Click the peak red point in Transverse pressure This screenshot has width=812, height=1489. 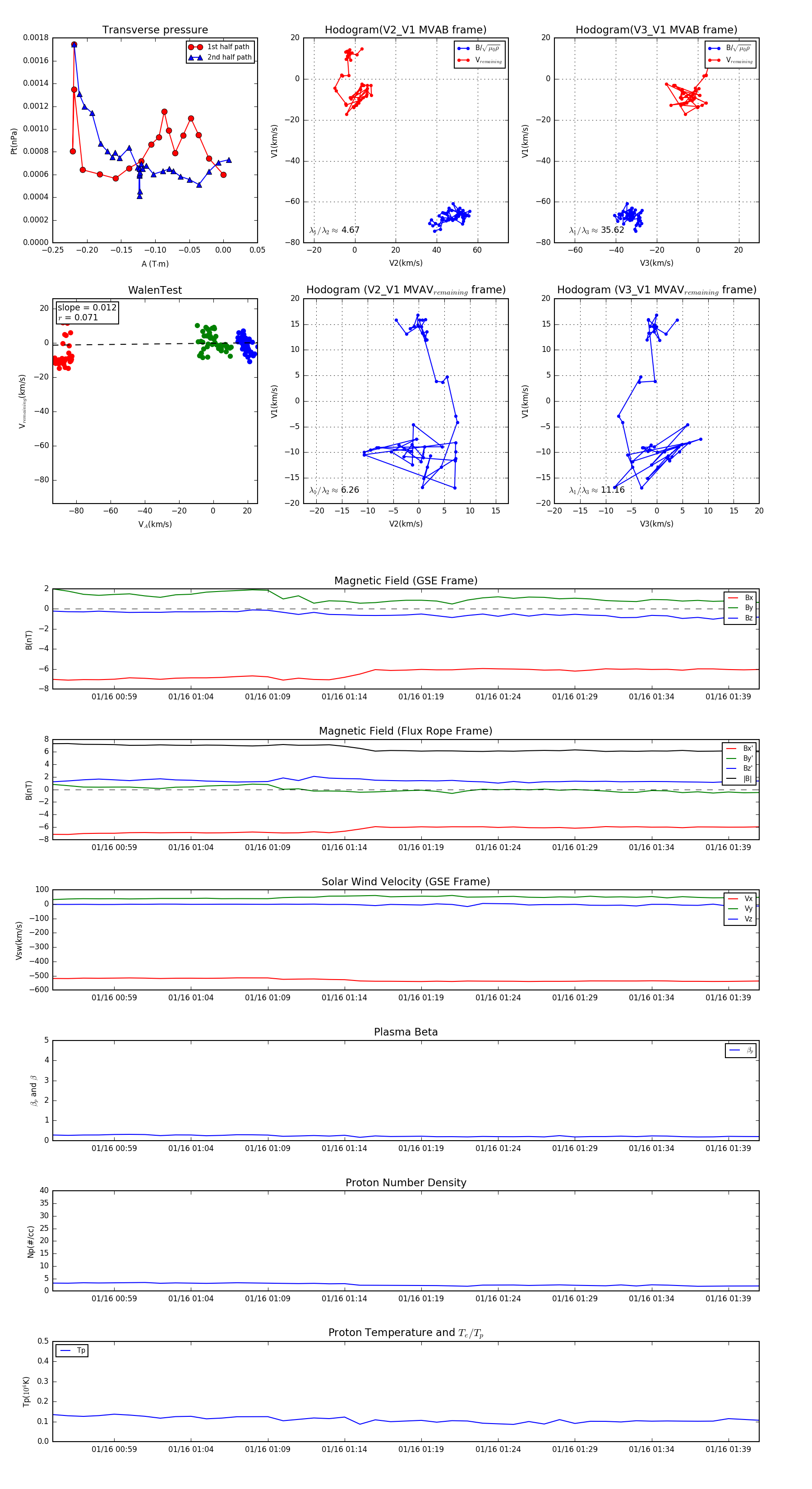(x=74, y=45)
